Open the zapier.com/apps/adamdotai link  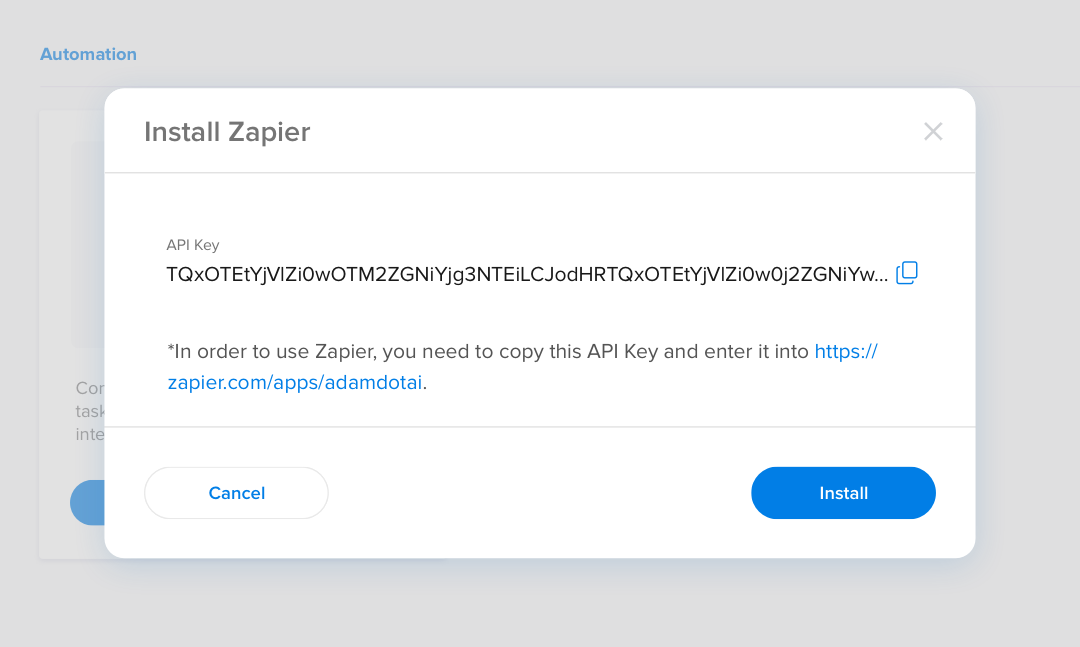pyautogui.click(x=295, y=382)
